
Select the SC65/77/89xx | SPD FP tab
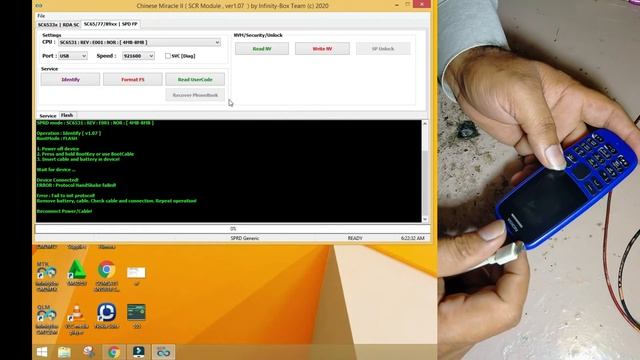point(111,24)
